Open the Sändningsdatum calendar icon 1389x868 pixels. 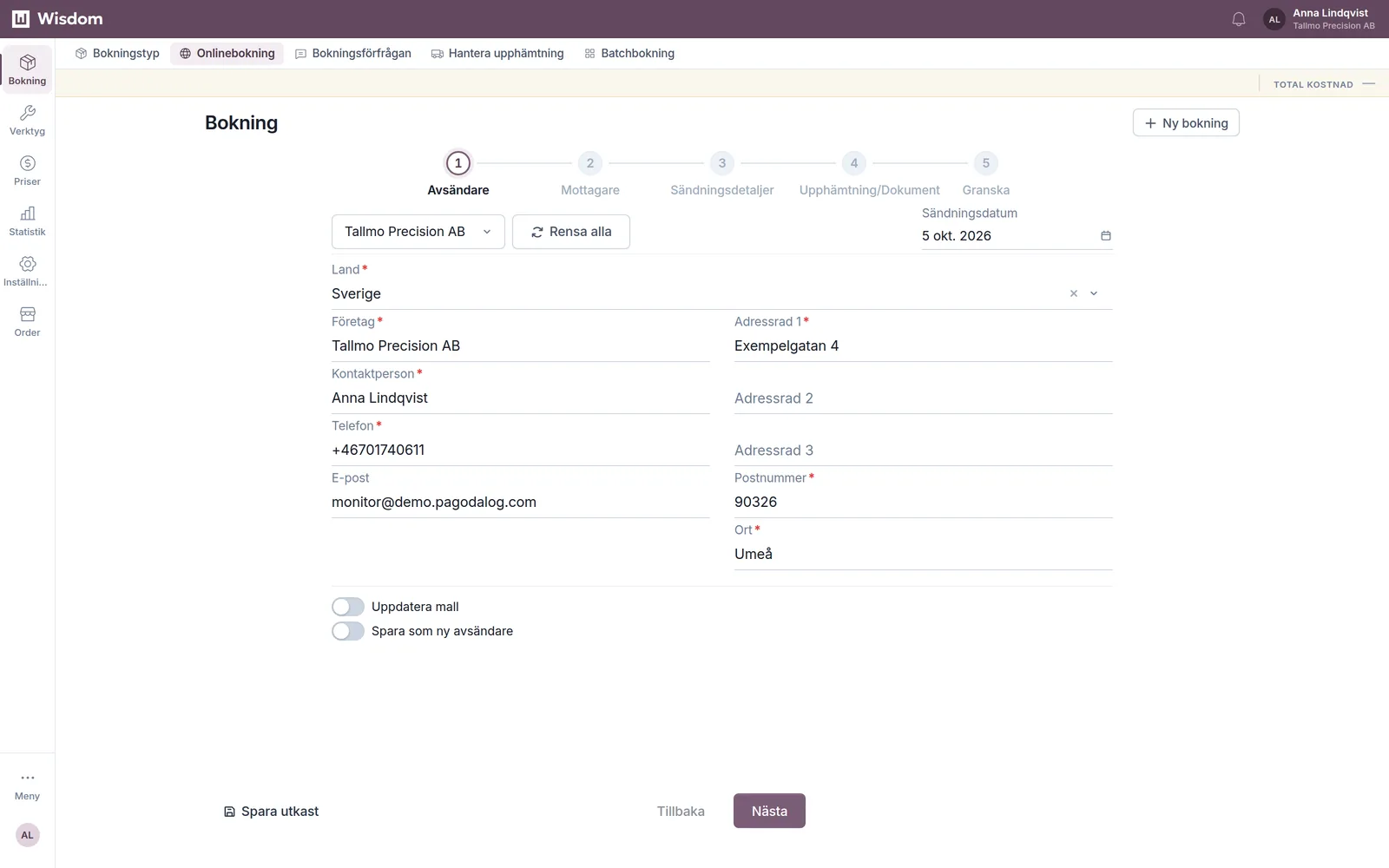tap(1106, 236)
